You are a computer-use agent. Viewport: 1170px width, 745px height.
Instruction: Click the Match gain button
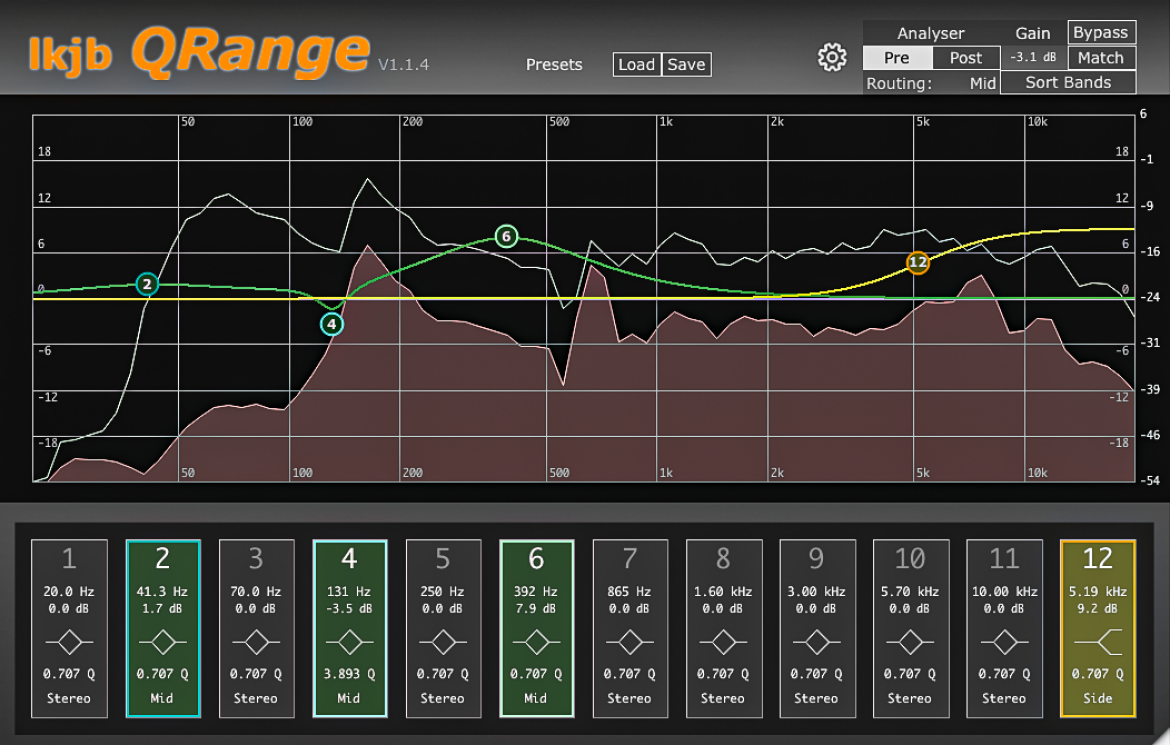coord(1101,57)
